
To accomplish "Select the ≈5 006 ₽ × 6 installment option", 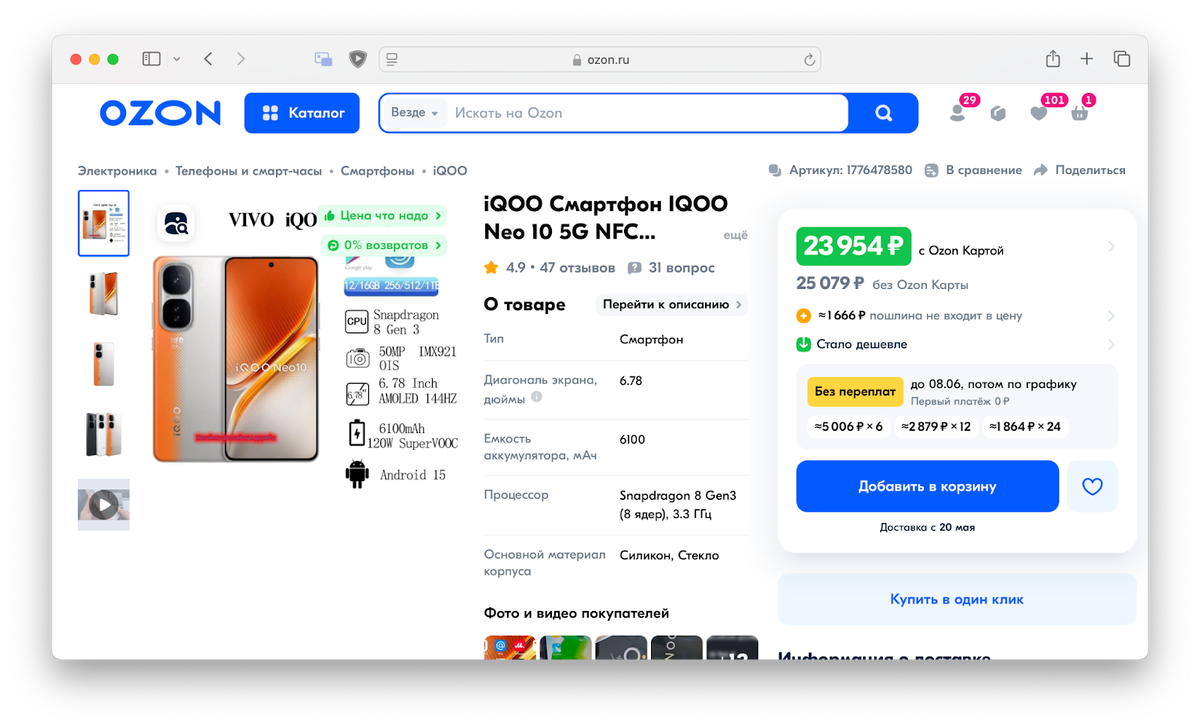I will (848, 427).
